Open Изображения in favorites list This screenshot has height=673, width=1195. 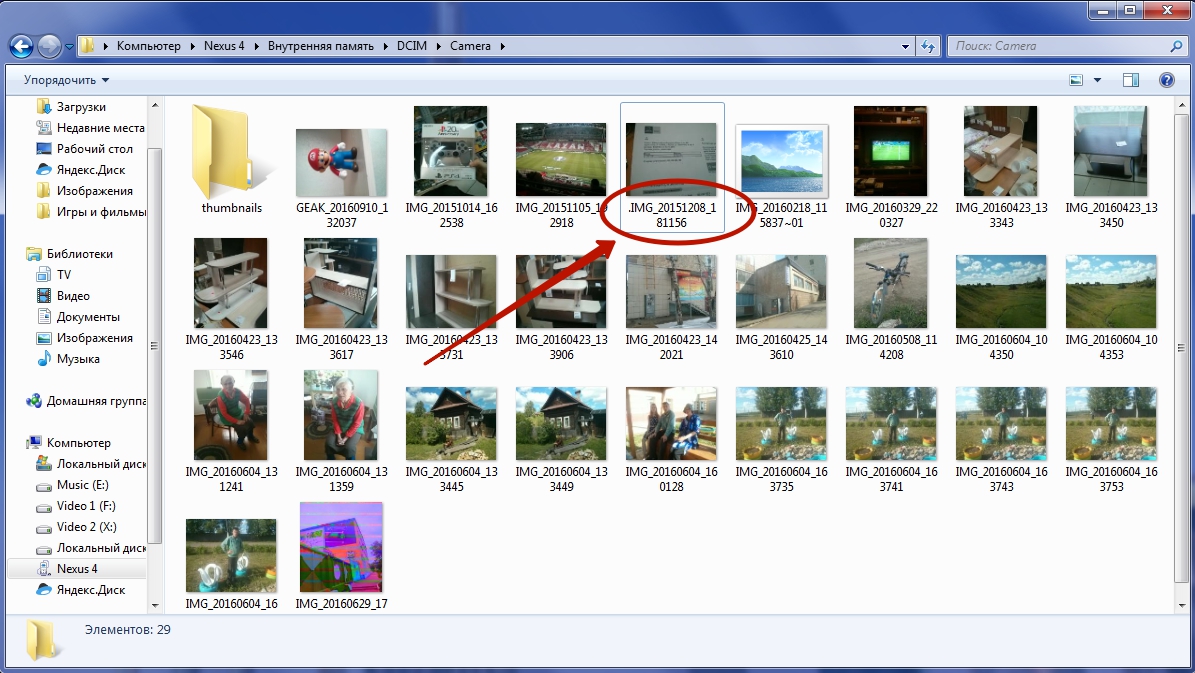[x=95, y=191]
